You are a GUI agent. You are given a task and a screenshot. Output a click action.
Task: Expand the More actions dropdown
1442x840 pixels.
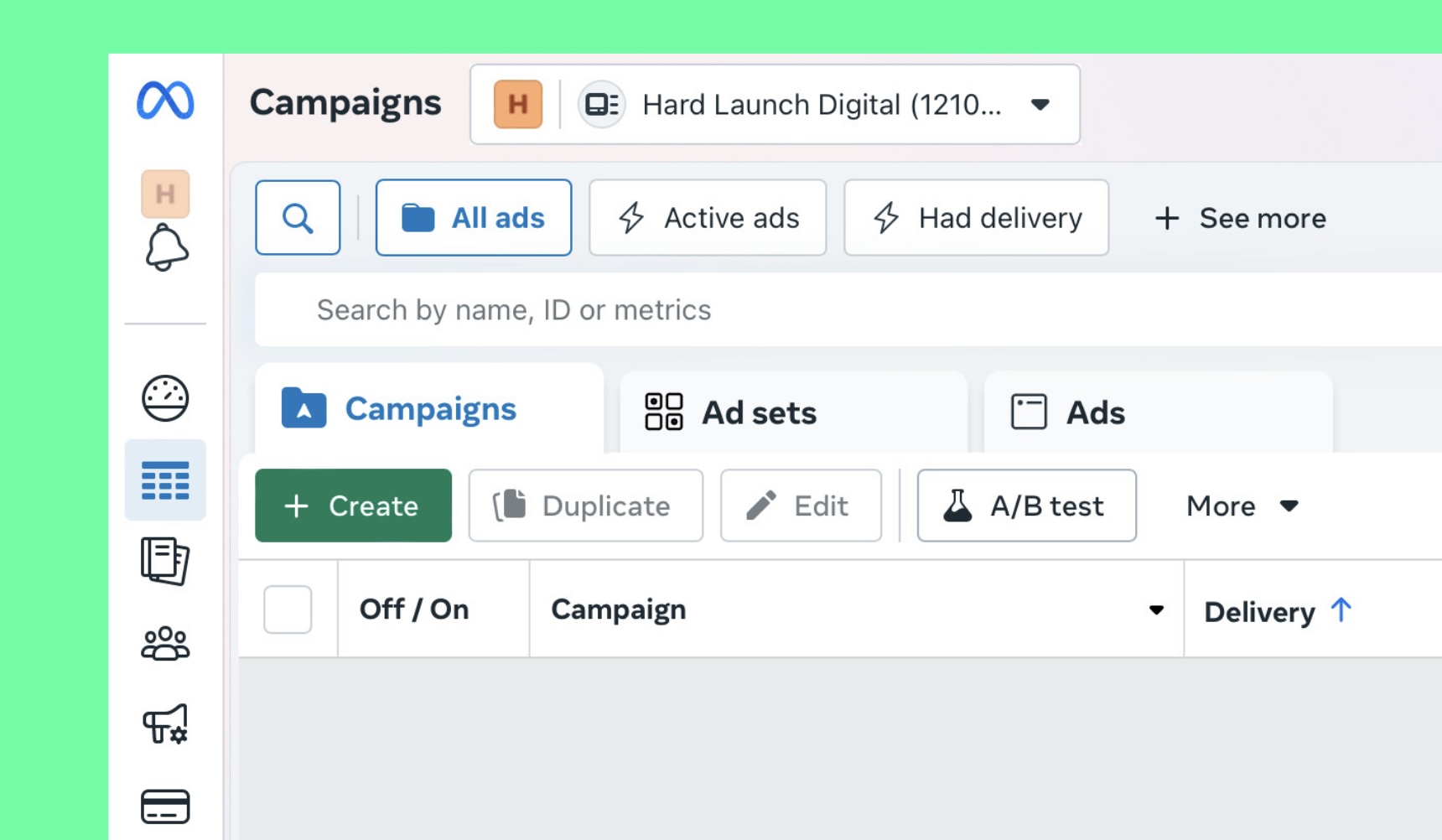pos(1241,506)
